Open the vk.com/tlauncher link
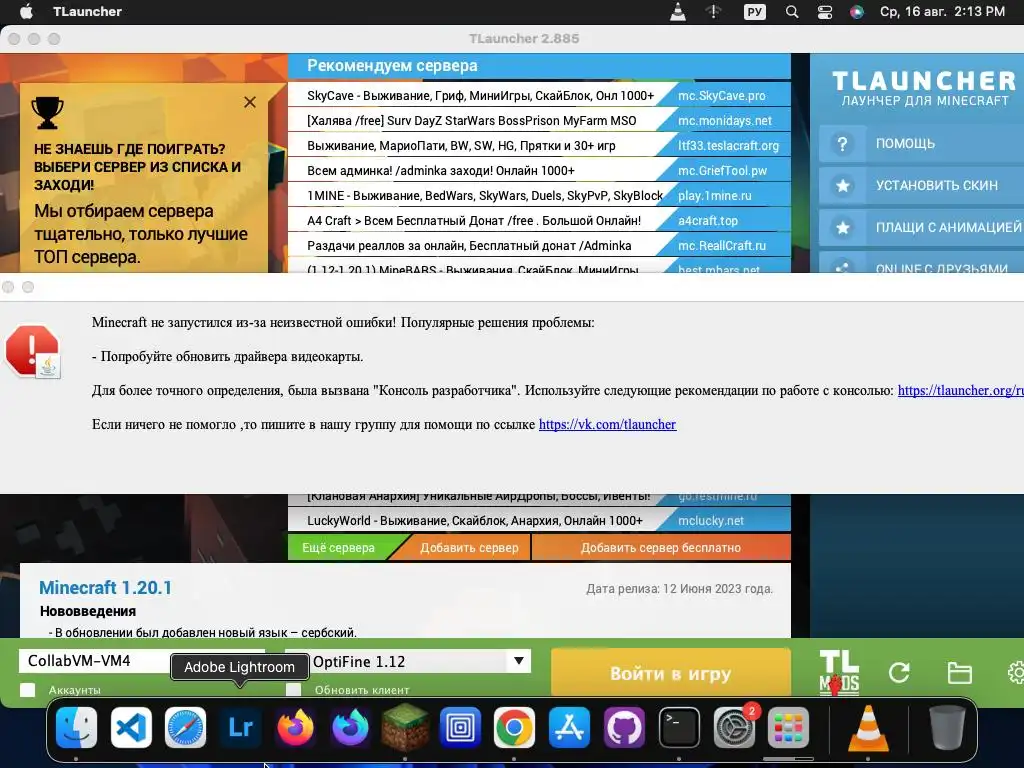 607,424
